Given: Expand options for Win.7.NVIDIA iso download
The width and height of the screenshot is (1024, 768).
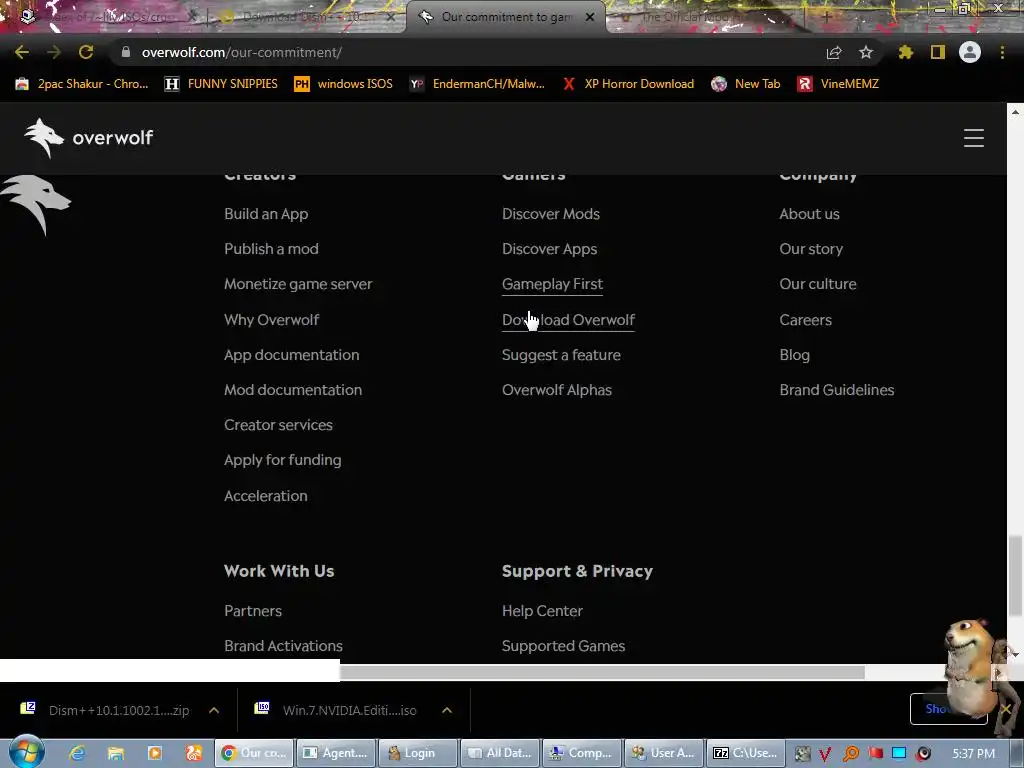Looking at the screenshot, I should pyautogui.click(x=447, y=710).
